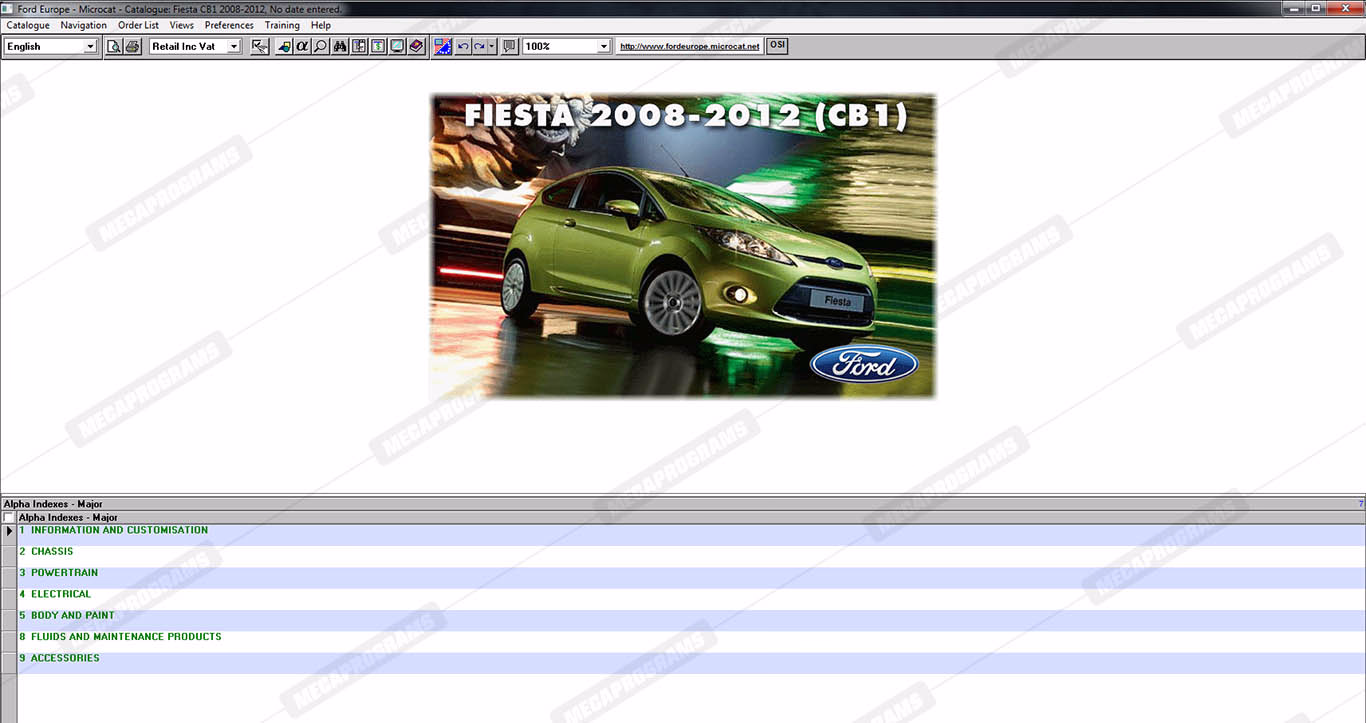
Task: Click the undo arrow icon
Action: click(x=462, y=46)
